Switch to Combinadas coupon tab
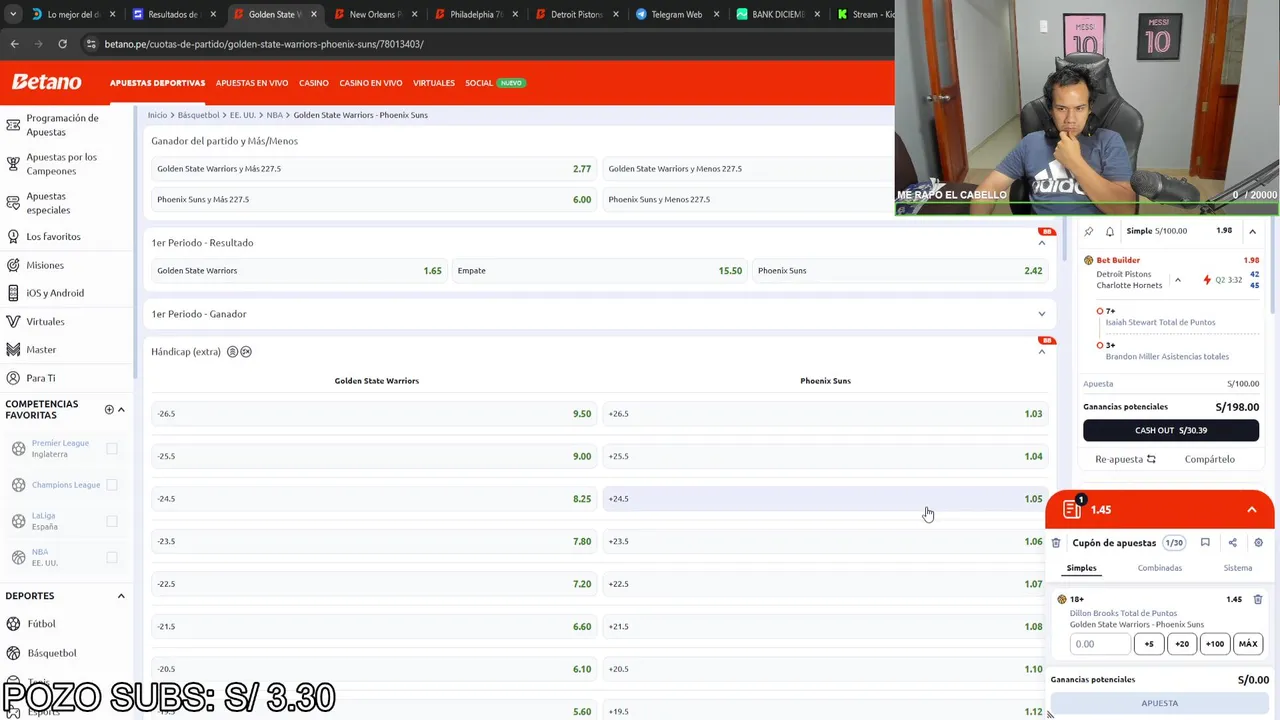 tap(1159, 568)
